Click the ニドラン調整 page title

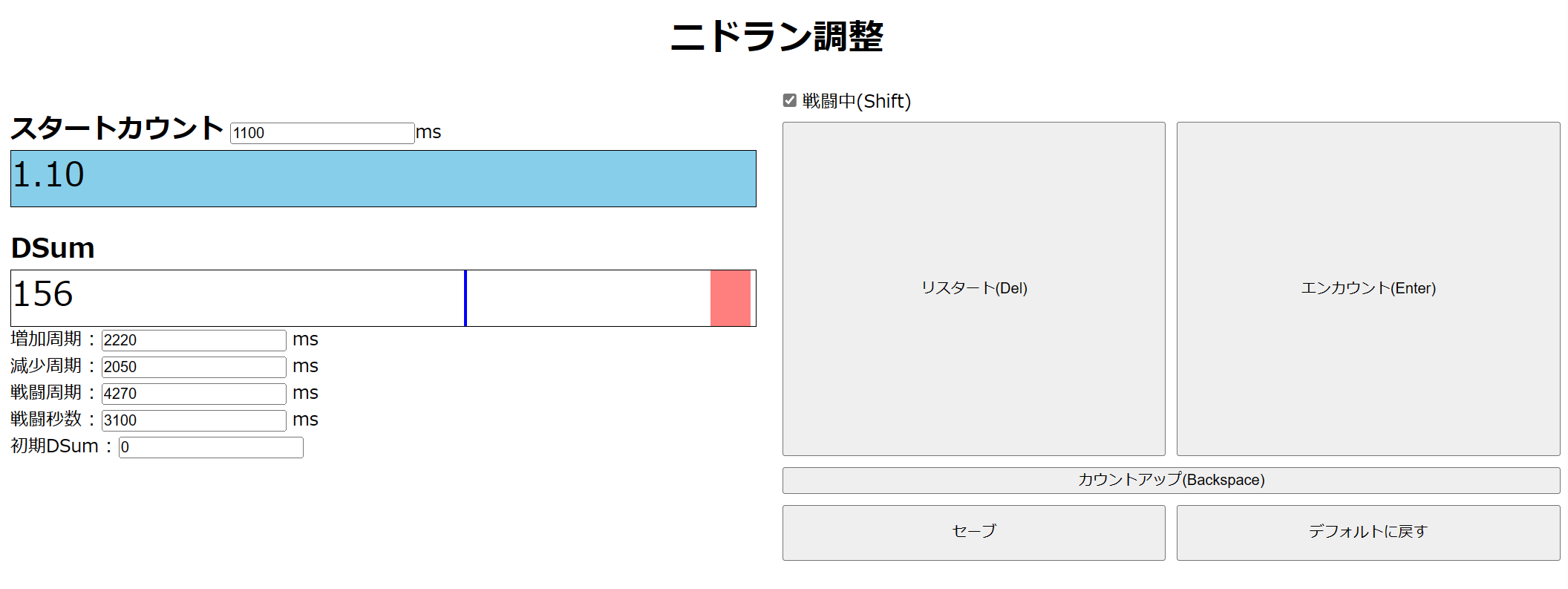(777, 36)
